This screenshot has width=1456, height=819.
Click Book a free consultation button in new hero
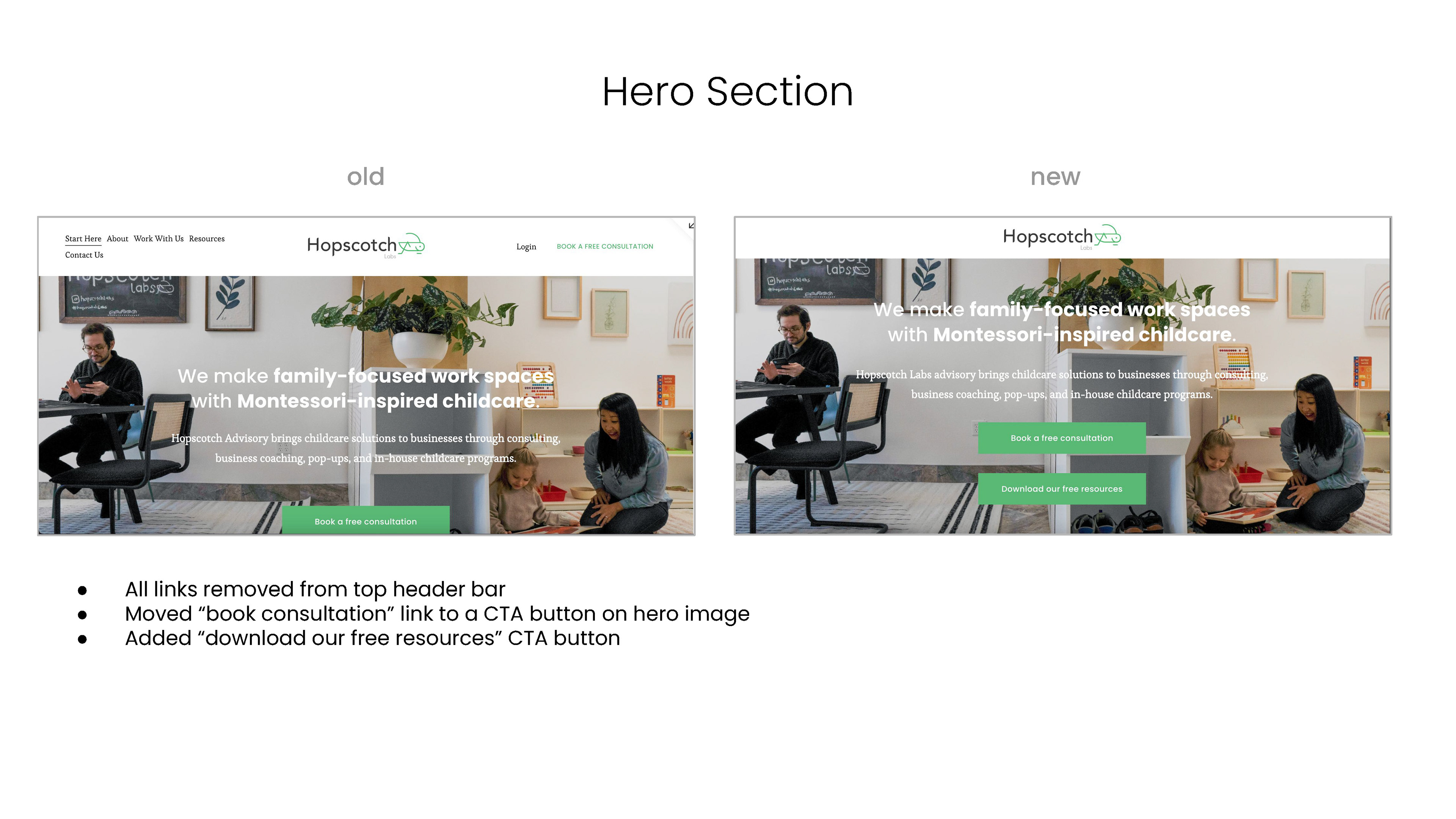point(1062,438)
